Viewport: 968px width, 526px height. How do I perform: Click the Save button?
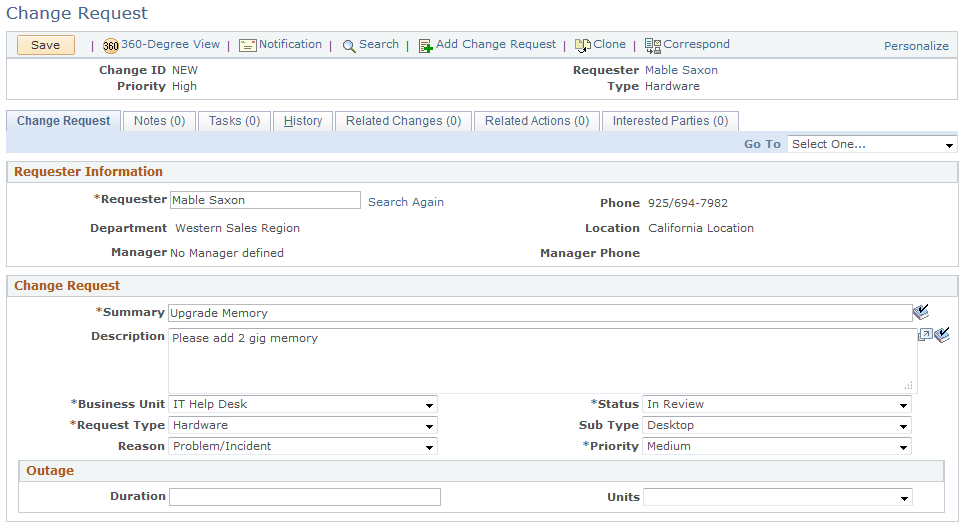pos(46,45)
